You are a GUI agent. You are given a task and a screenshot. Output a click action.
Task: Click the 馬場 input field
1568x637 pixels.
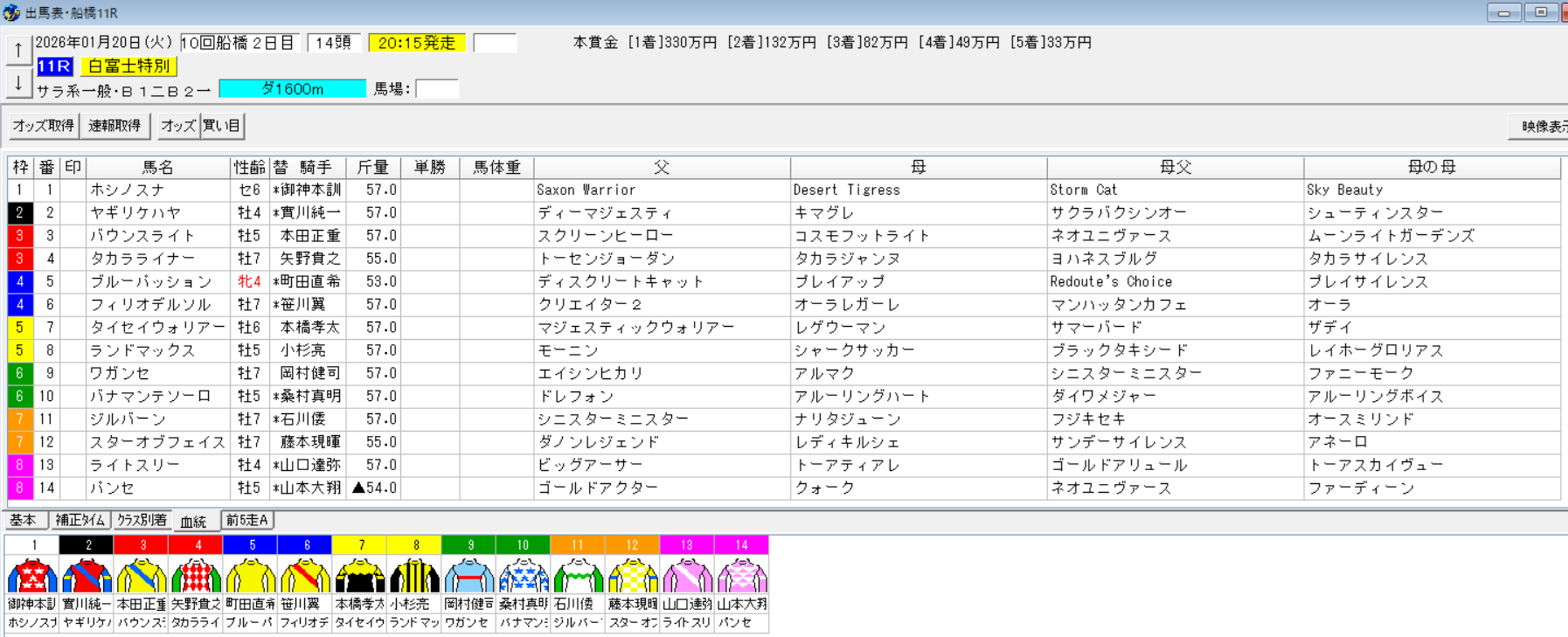point(436,89)
